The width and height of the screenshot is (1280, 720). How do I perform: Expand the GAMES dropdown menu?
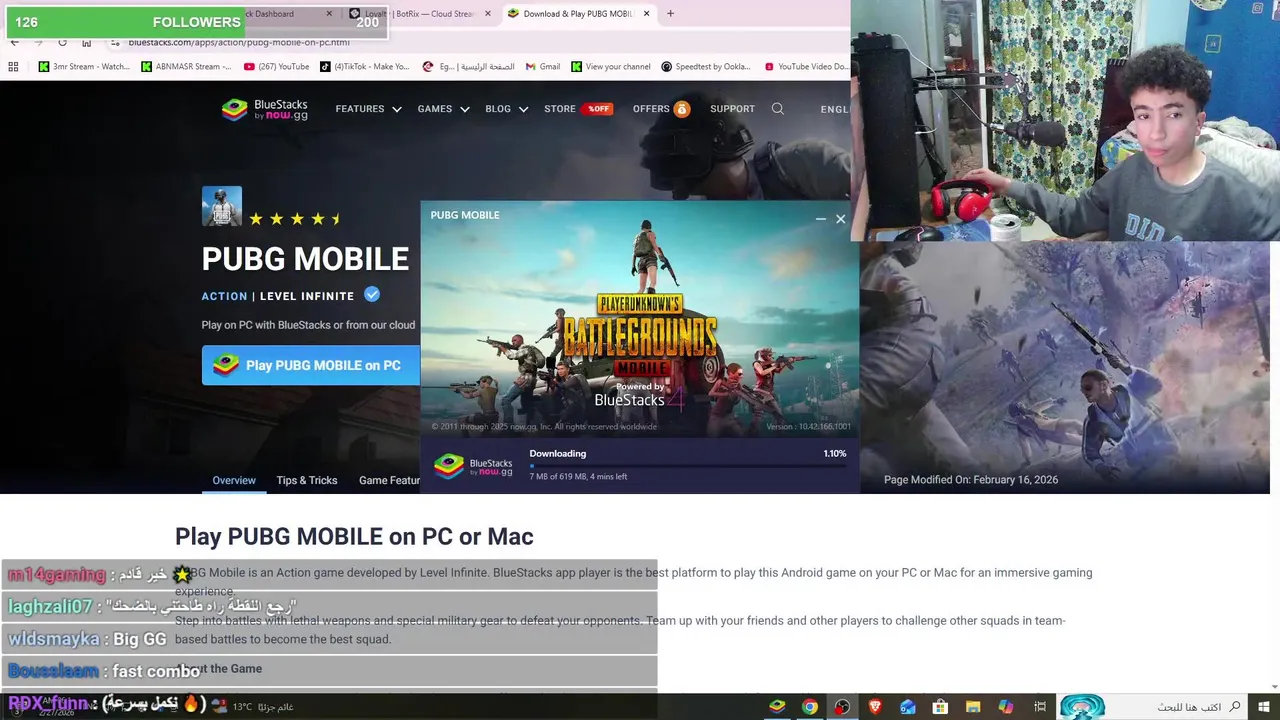click(x=443, y=109)
